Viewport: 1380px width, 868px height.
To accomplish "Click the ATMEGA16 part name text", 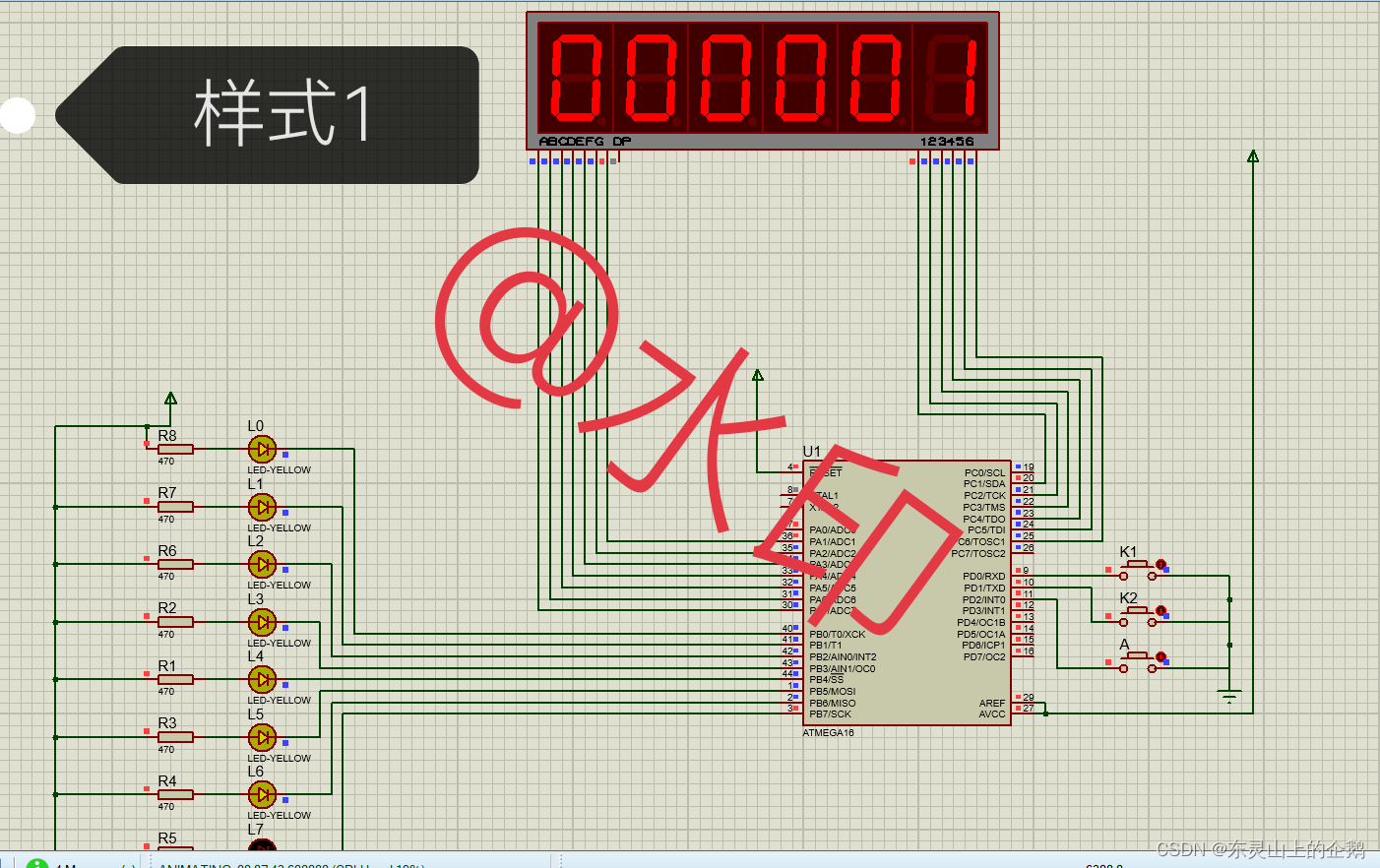I will click(x=829, y=733).
